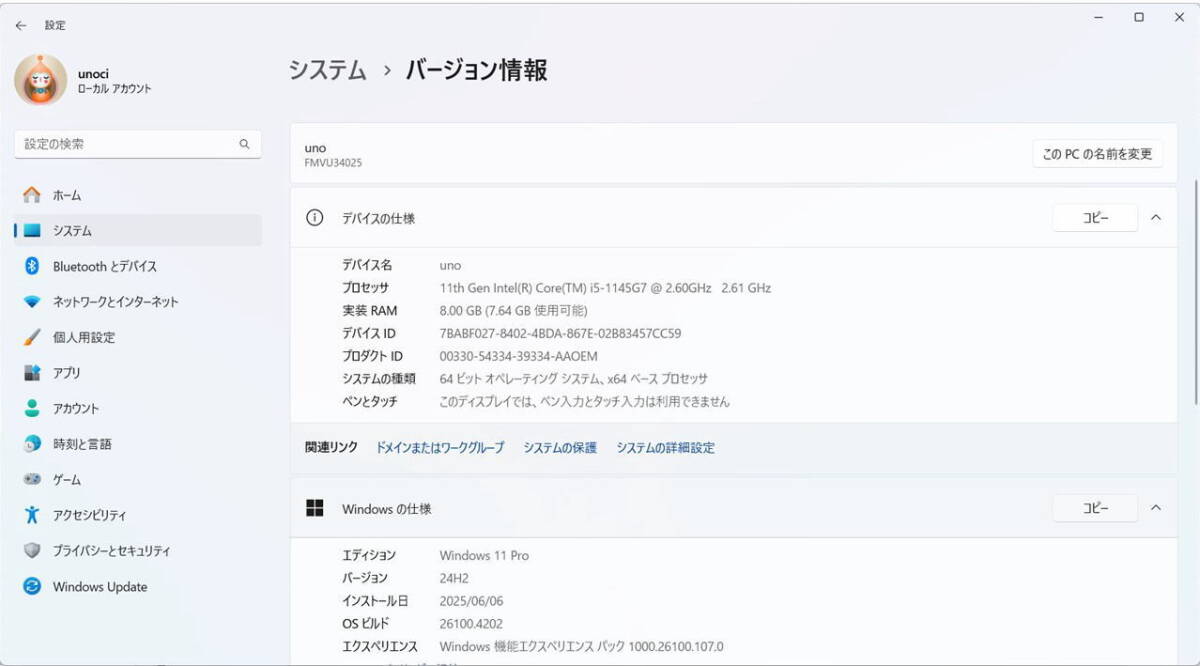Click the 64 ビット オペレーティング システム value
This screenshot has height=666, width=1200.
click(x=574, y=379)
